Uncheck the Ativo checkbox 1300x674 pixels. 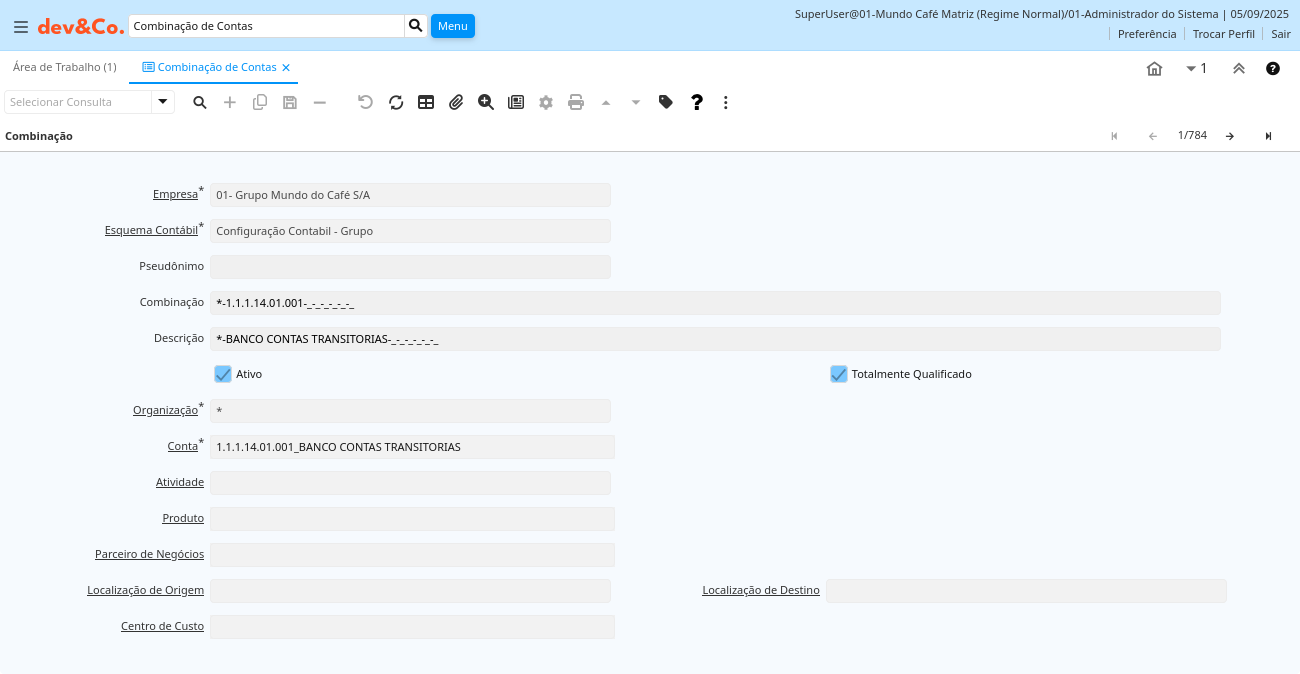pos(223,374)
